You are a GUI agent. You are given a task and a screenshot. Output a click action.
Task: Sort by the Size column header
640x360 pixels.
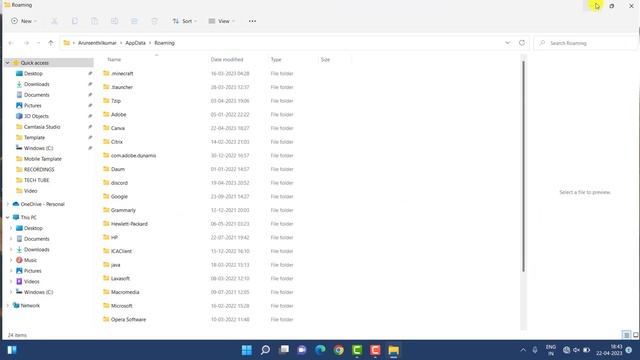[x=325, y=60]
